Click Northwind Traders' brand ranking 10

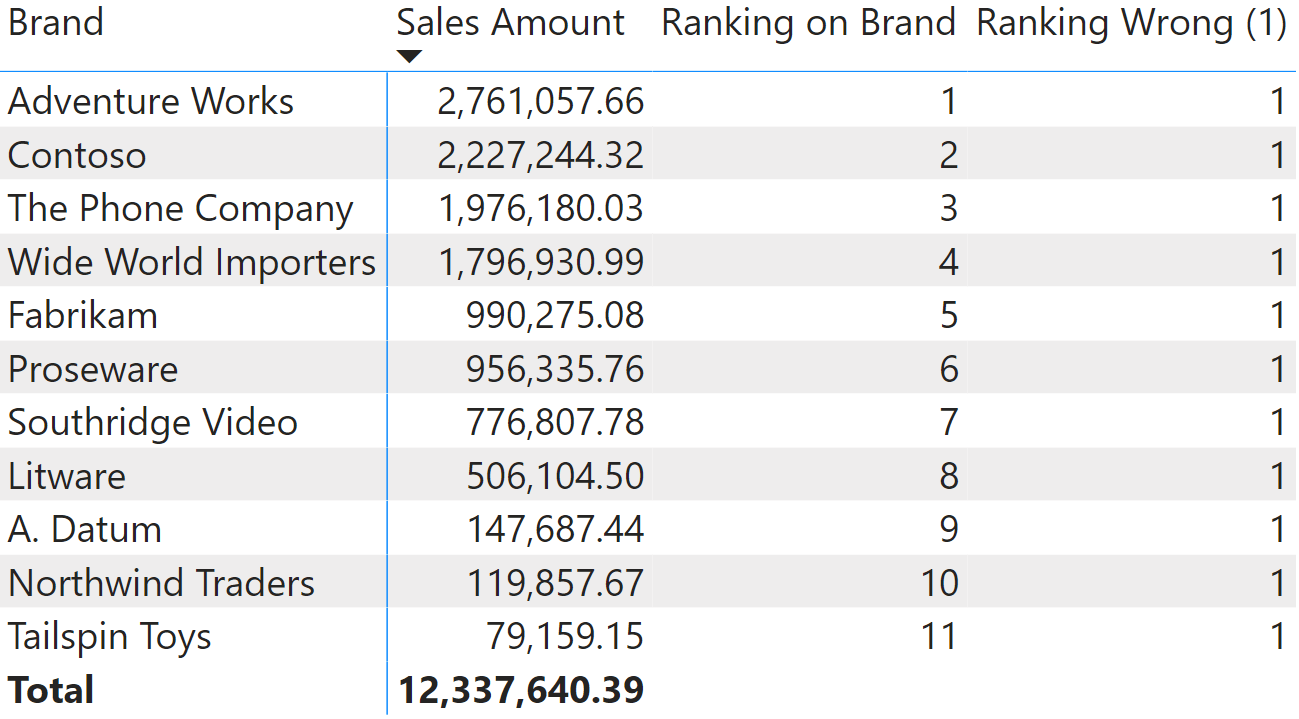(939, 583)
